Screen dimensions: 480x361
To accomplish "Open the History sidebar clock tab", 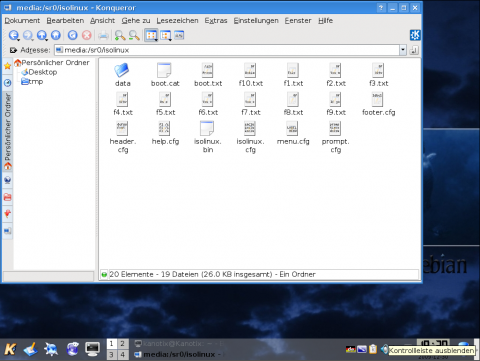I will click(x=7, y=82).
